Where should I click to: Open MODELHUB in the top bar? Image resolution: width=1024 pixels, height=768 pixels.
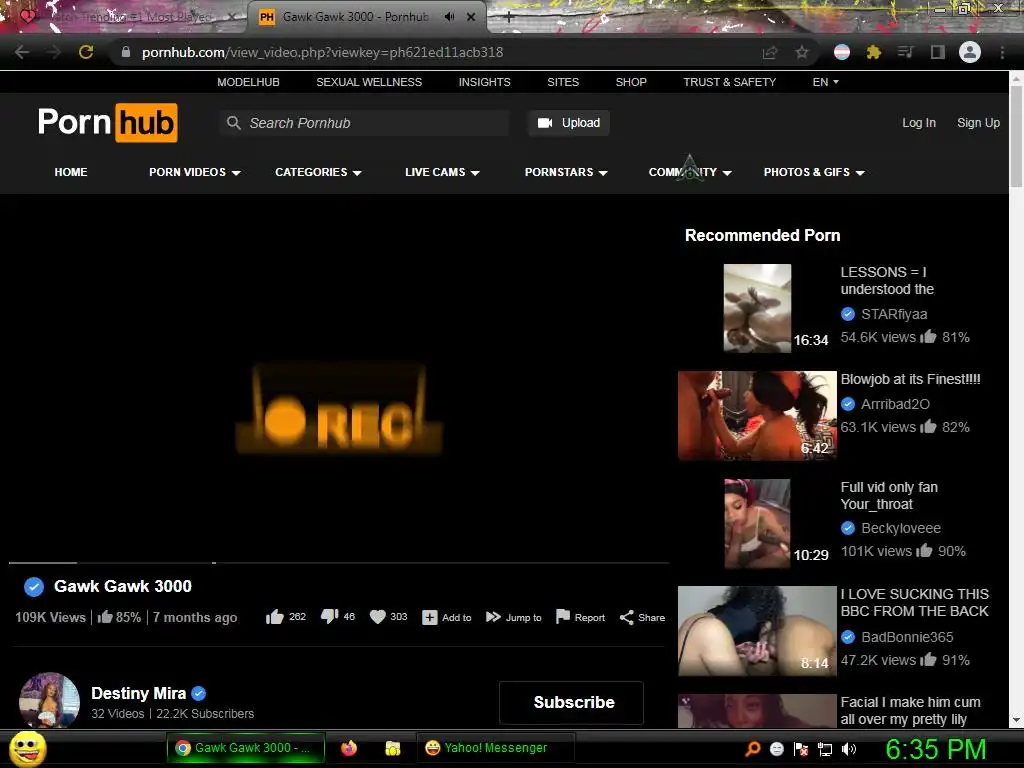click(248, 82)
